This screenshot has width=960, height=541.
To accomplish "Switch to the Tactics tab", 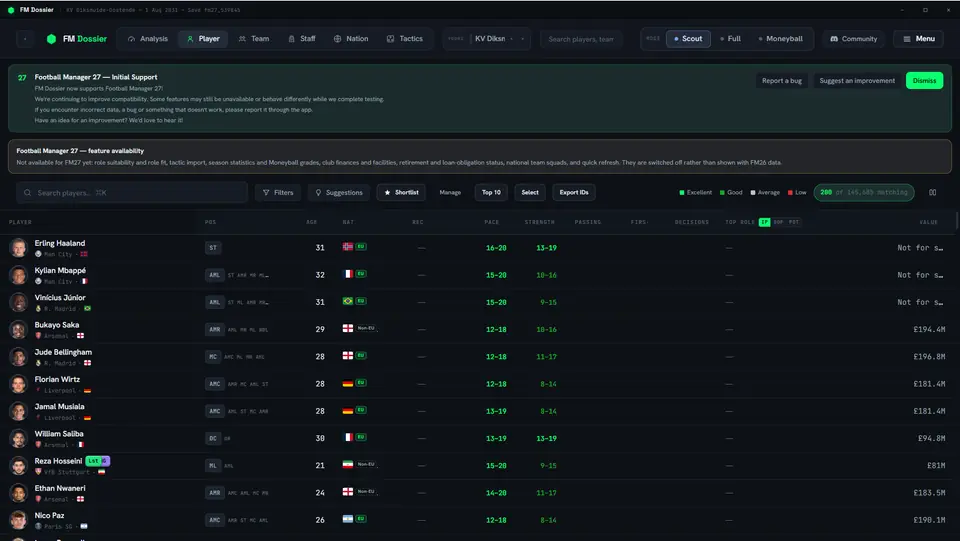I will [x=405, y=39].
